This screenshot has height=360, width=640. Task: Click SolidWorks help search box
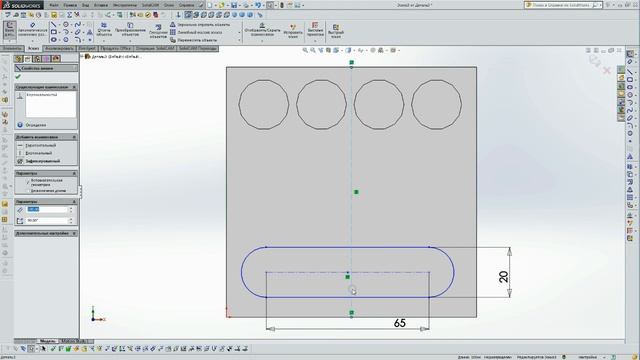[563, 5]
